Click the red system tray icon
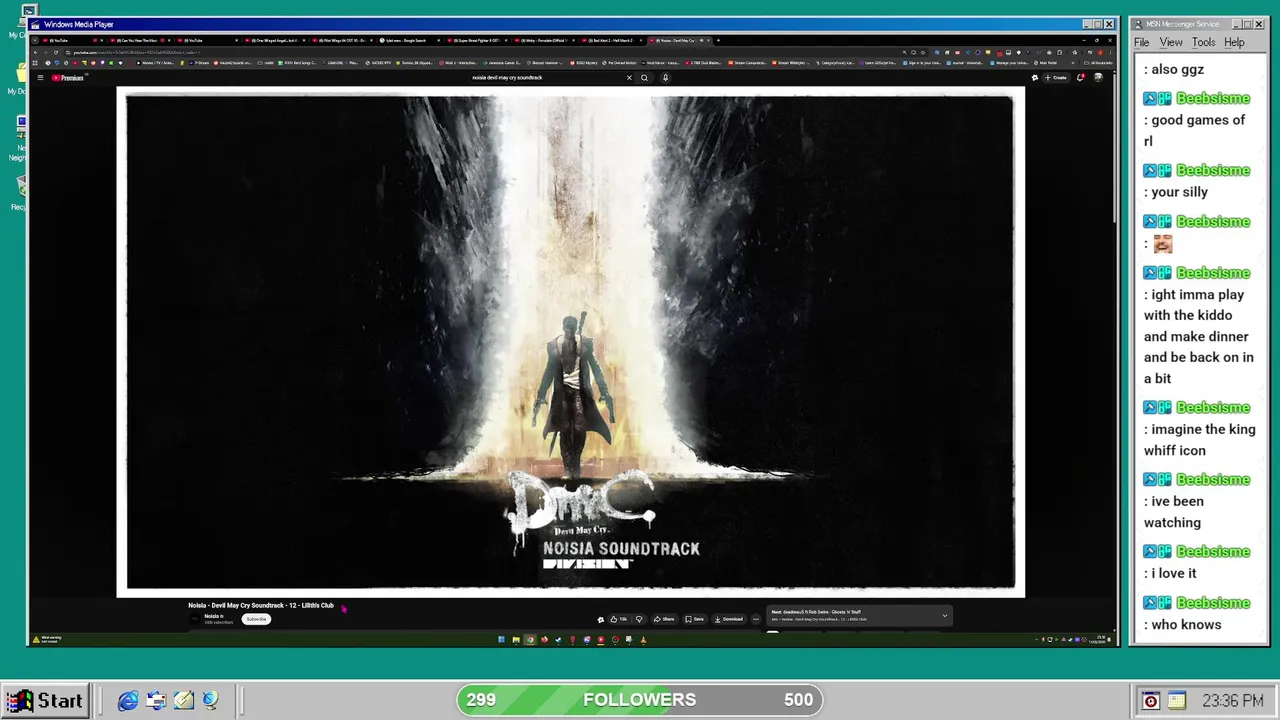This screenshot has height=720, width=1280. pos(1151,701)
